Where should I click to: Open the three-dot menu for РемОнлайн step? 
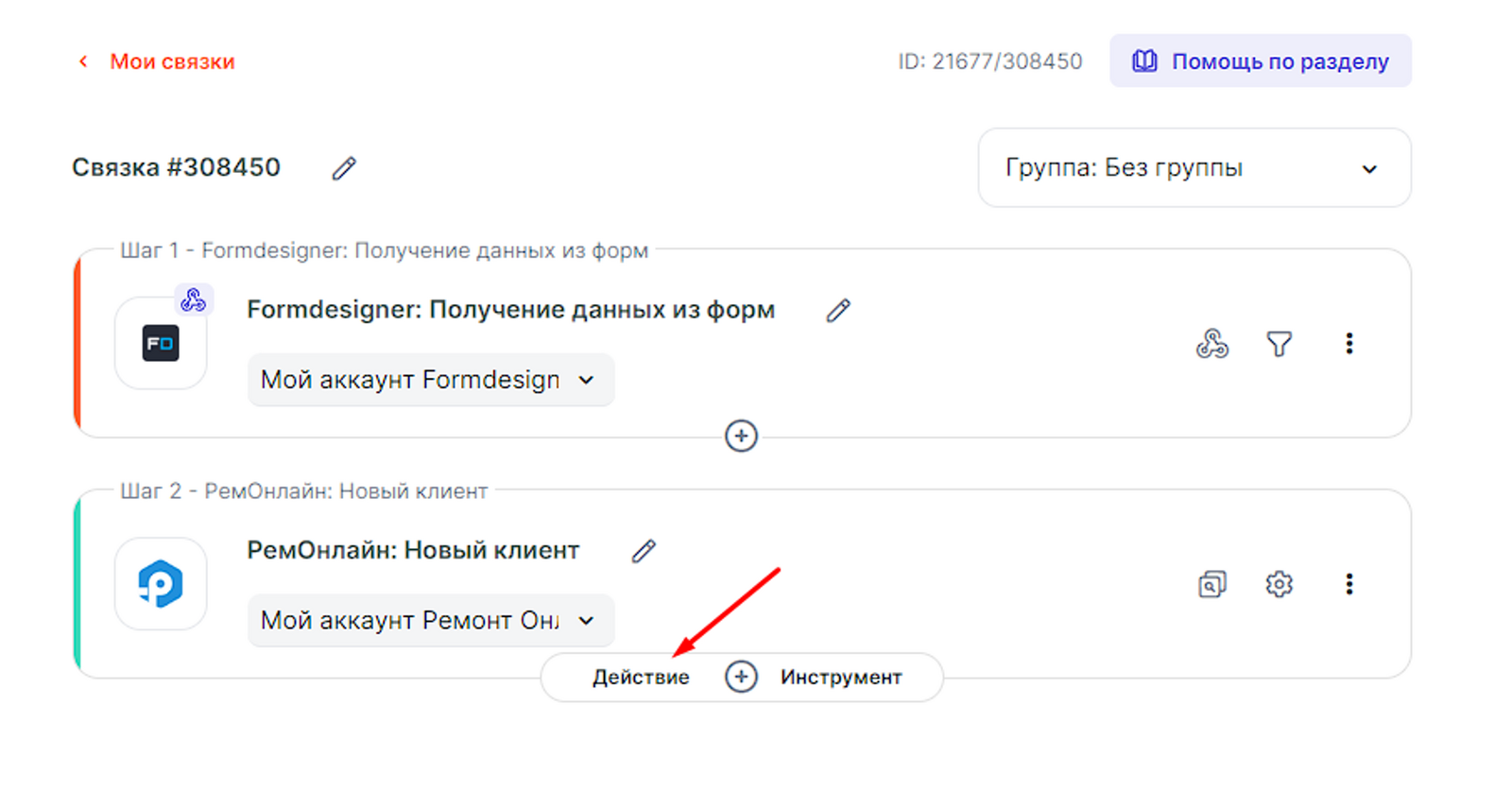(x=1349, y=584)
